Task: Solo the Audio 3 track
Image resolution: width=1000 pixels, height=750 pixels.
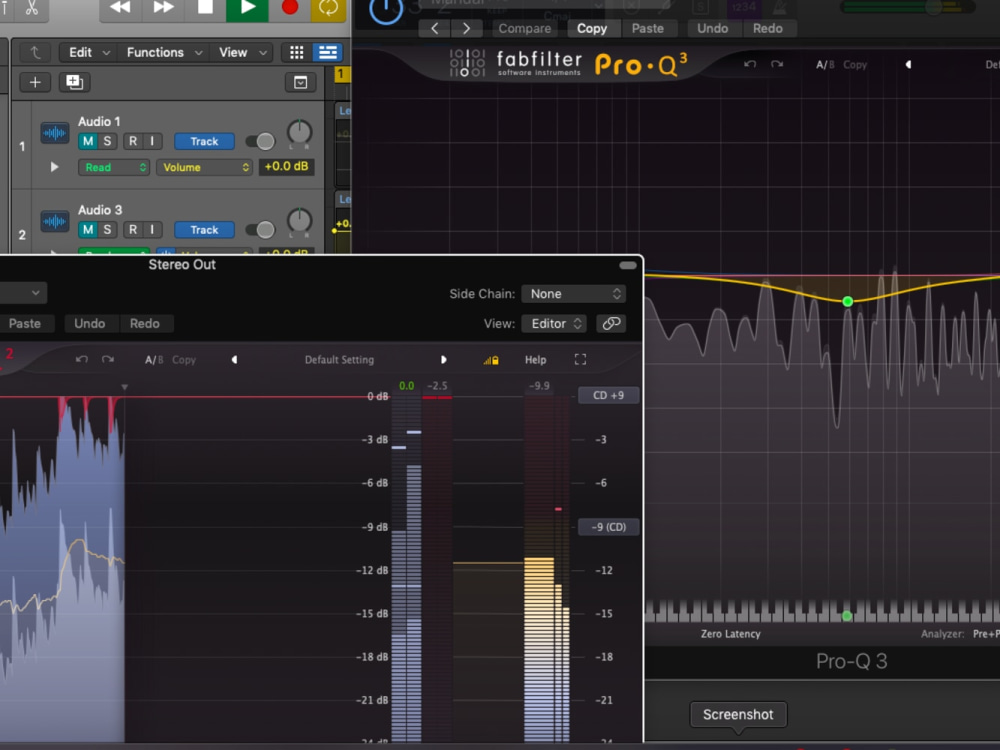Action: tap(107, 230)
